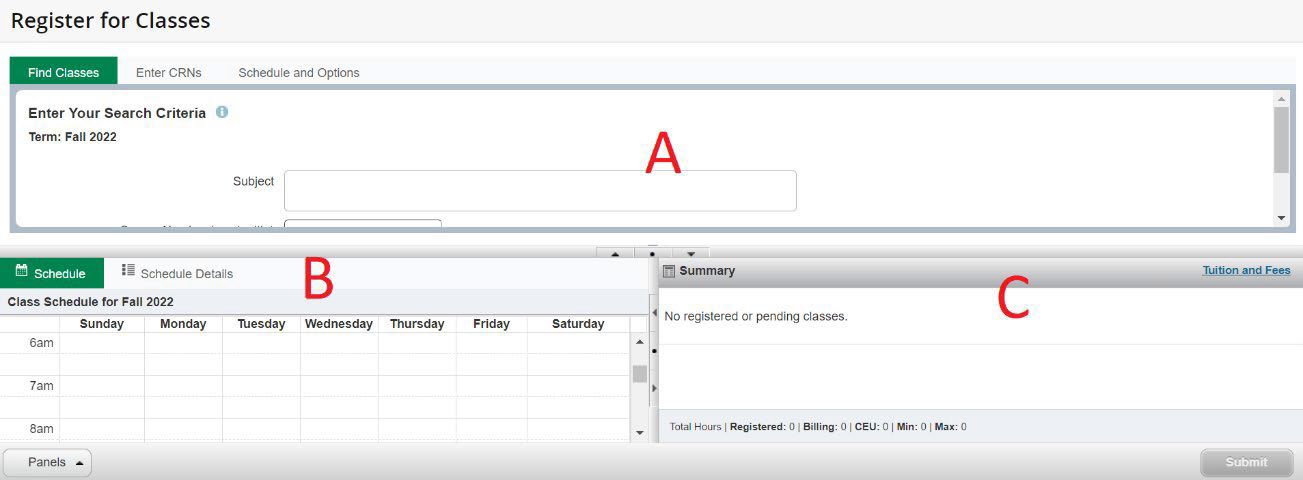Click the search panel scrollbar thumb
Image resolution: width=1303 pixels, height=480 pixels.
[x=1281, y=140]
